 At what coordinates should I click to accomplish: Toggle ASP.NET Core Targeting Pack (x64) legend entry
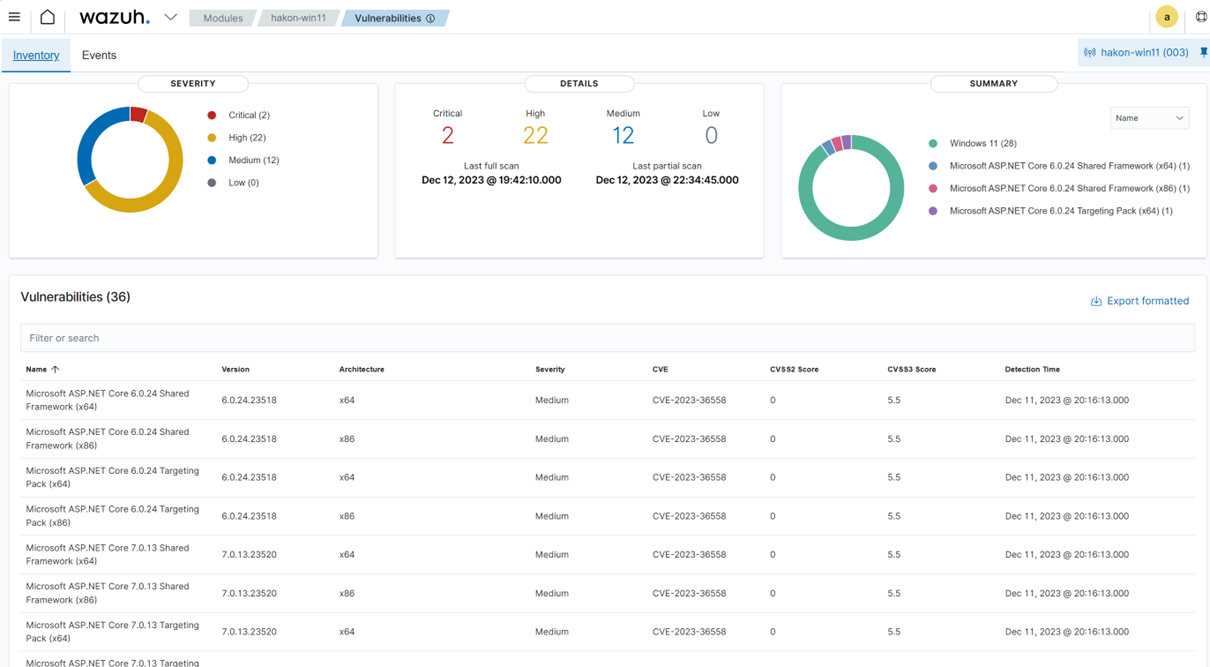(x=1050, y=211)
